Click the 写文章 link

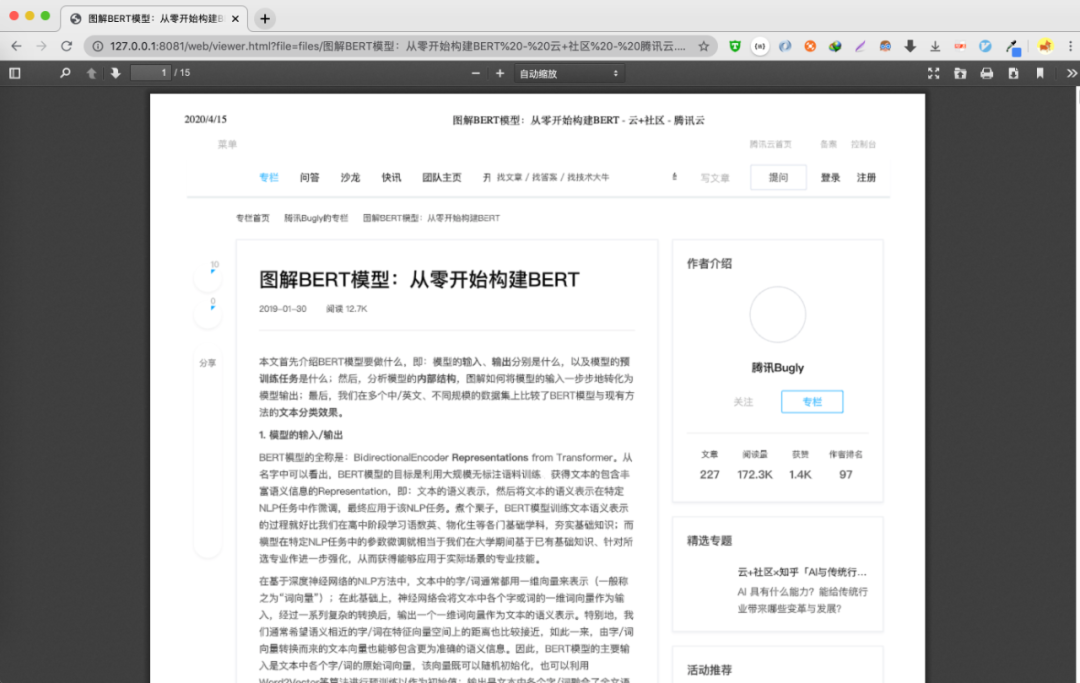coord(715,178)
